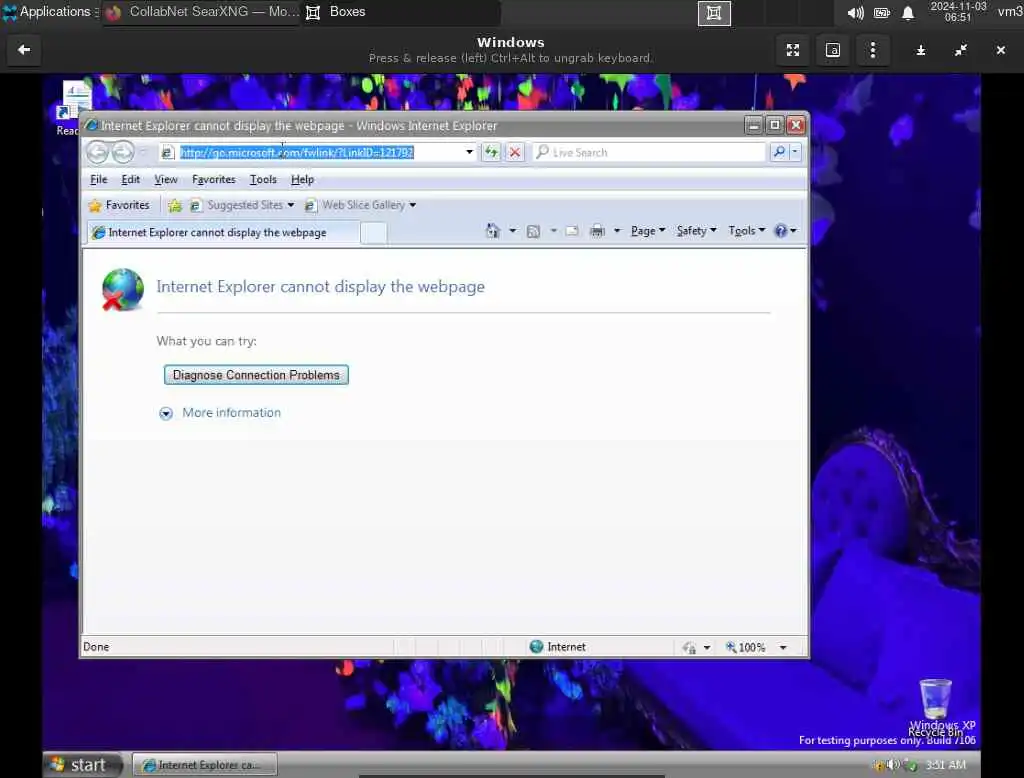
Task: Click the protected mode icon in the status bar
Action: pyautogui.click(x=688, y=647)
